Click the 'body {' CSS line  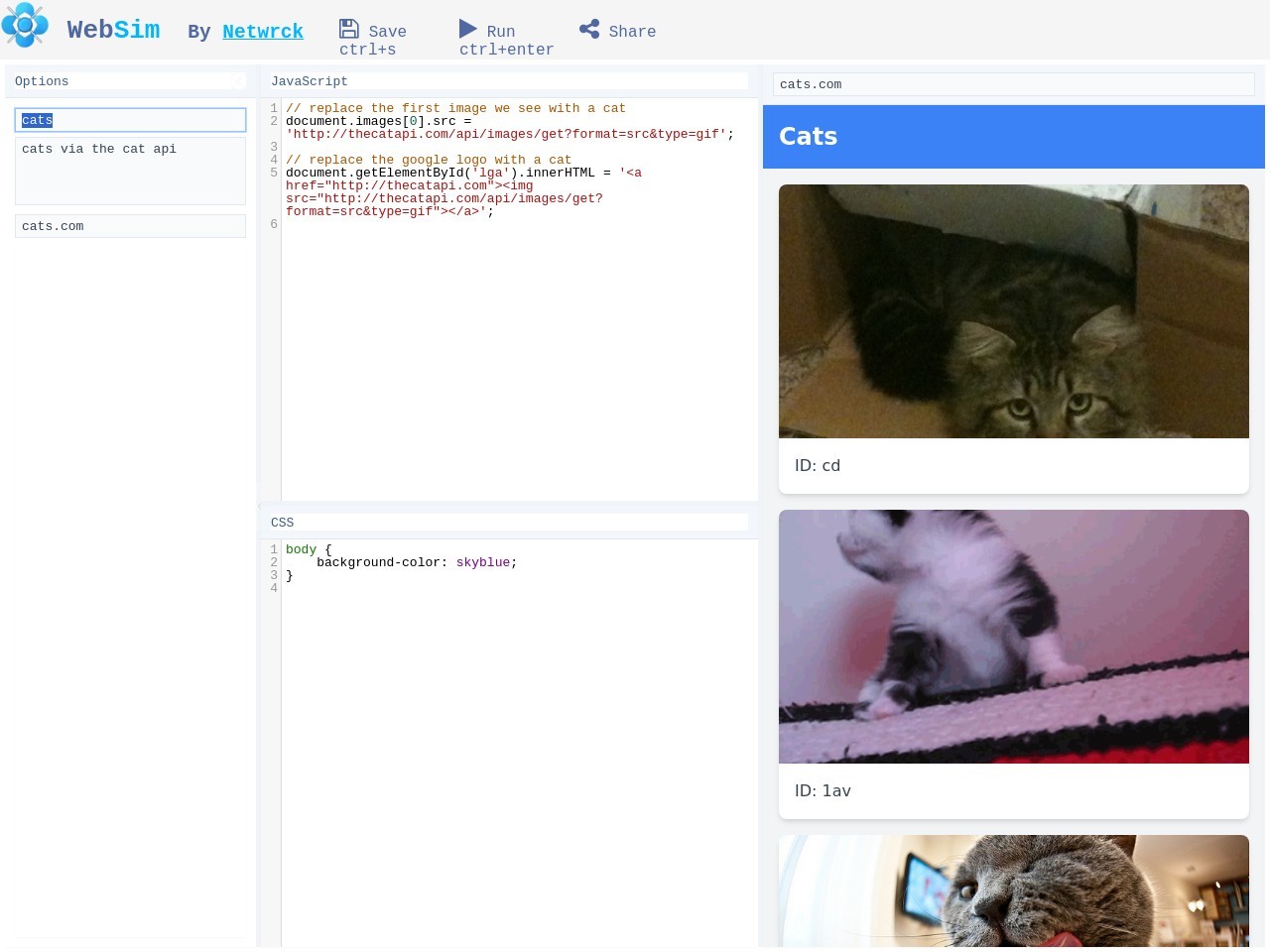click(309, 549)
